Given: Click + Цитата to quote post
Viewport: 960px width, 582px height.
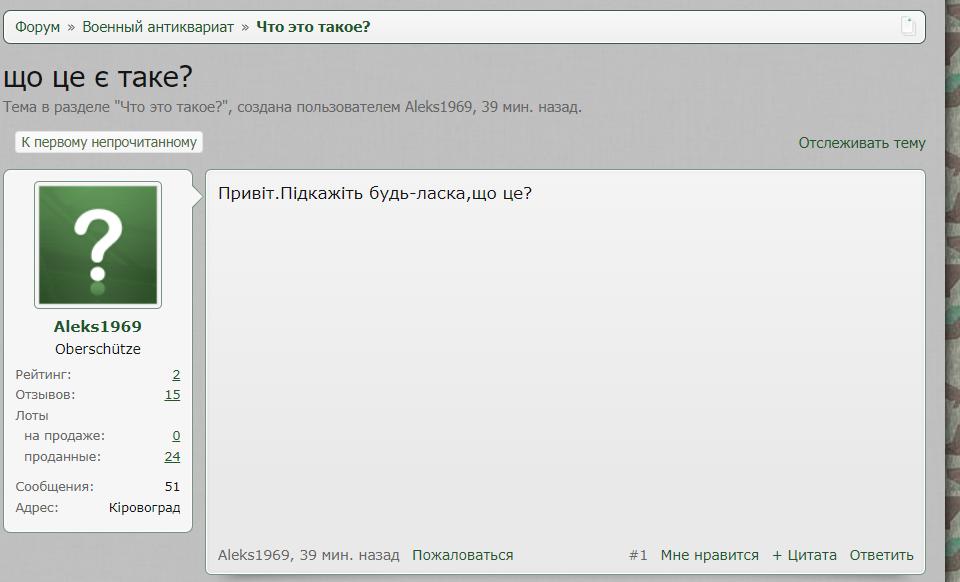Looking at the screenshot, I should point(804,555).
